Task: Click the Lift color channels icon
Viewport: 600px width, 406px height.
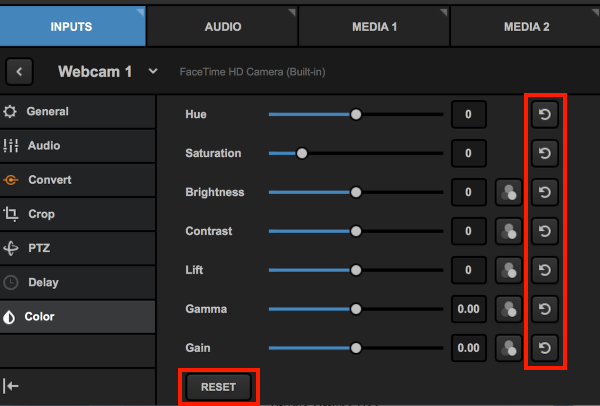Action: pos(510,270)
